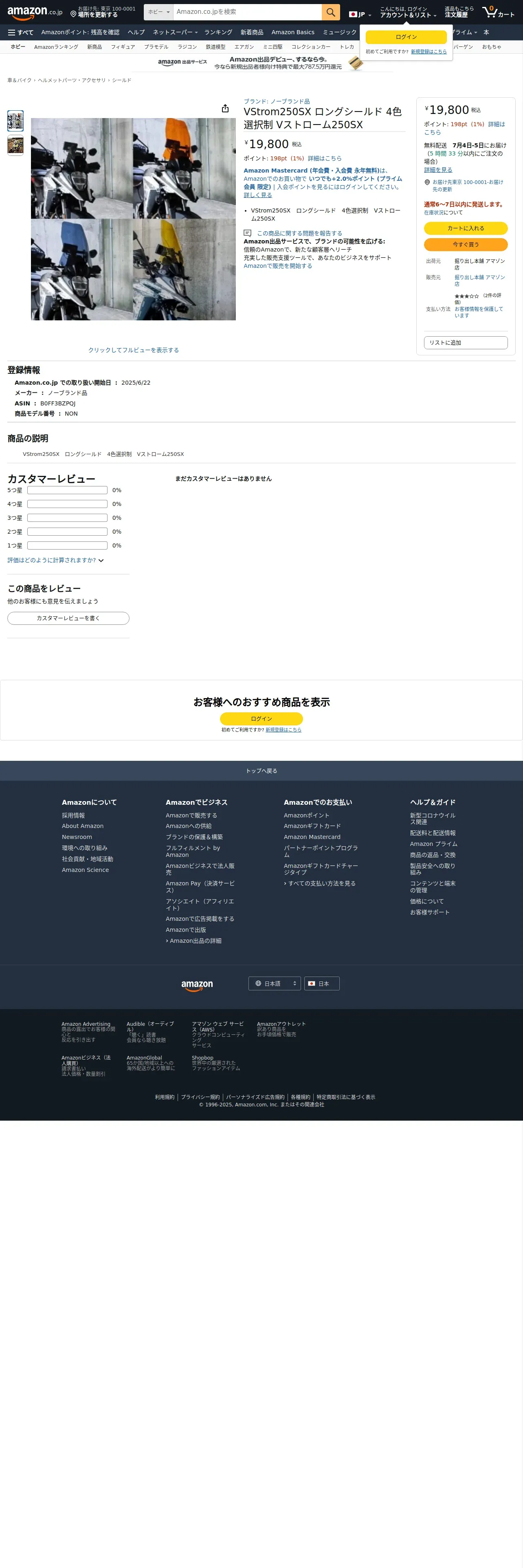Click ログイン button in recommendations box
The width and height of the screenshot is (523, 1568).
click(x=261, y=719)
